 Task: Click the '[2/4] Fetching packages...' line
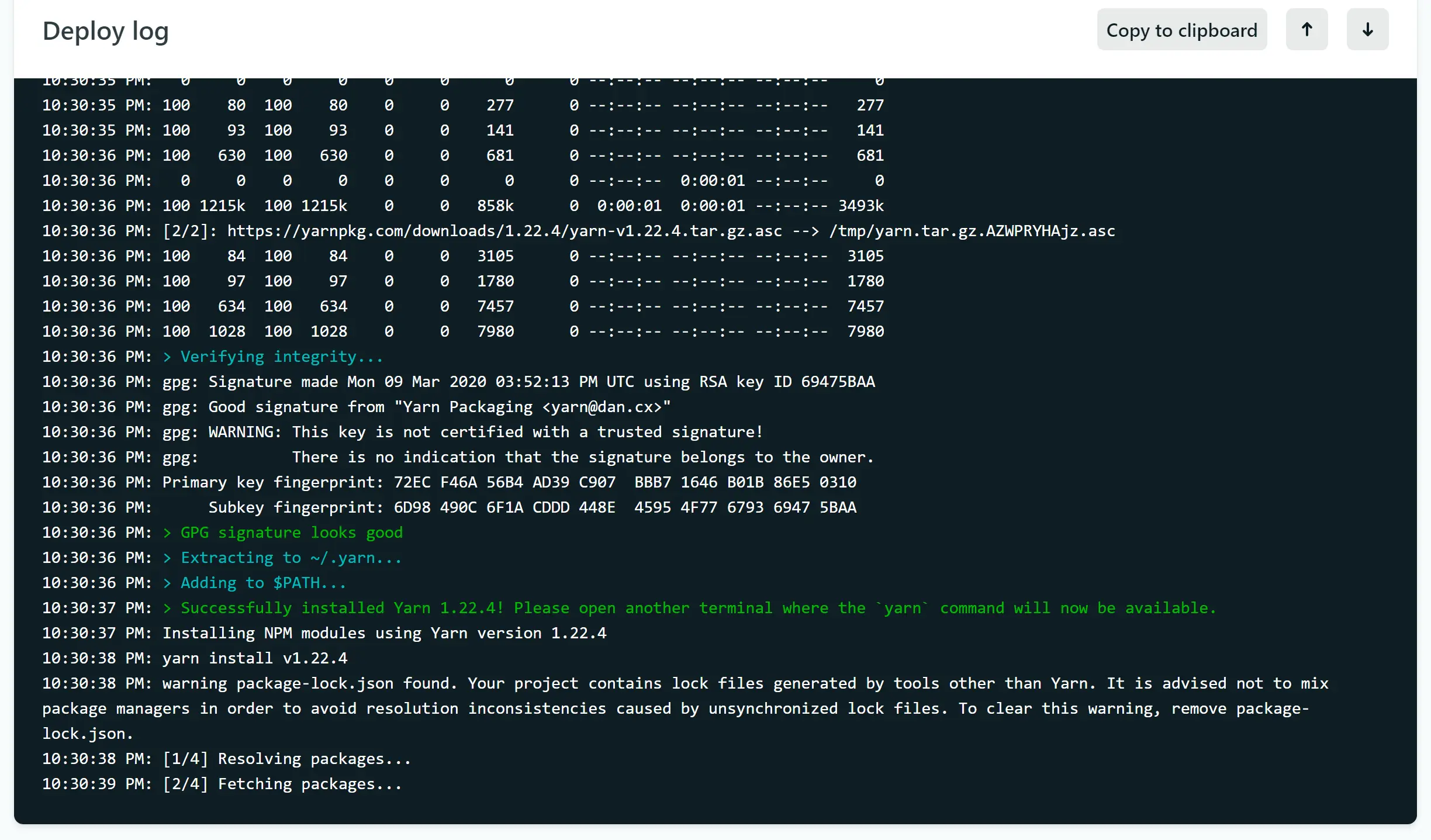pyautogui.click(x=282, y=784)
